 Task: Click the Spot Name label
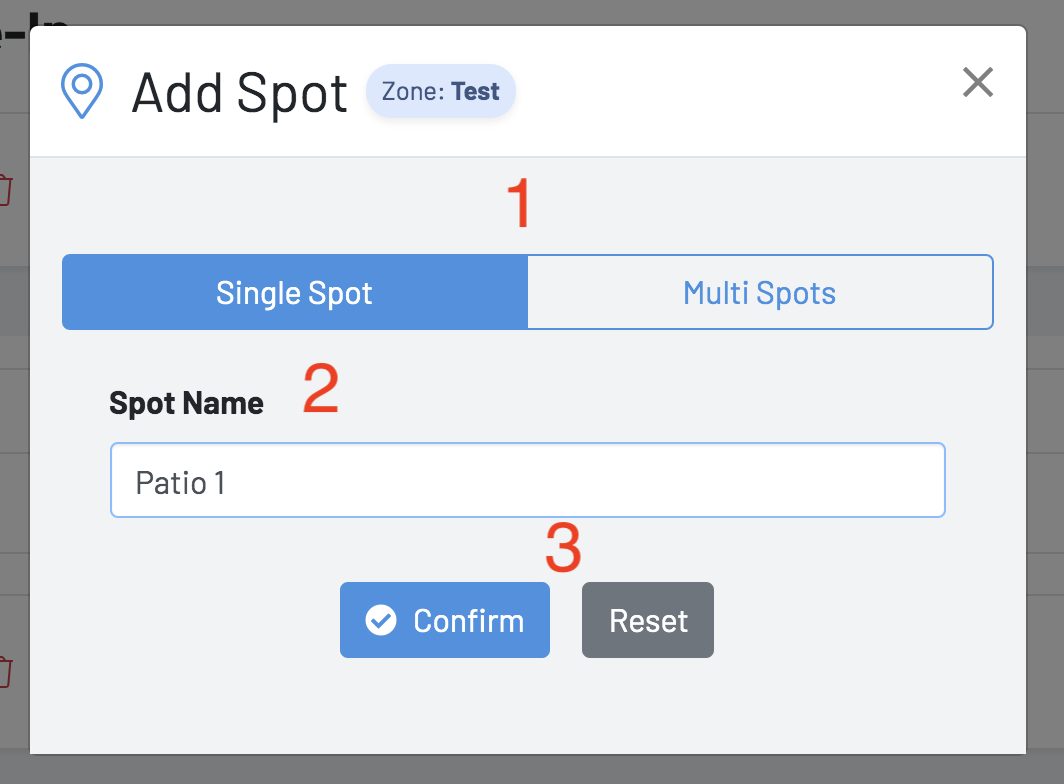pyautogui.click(x=186, y=403)
